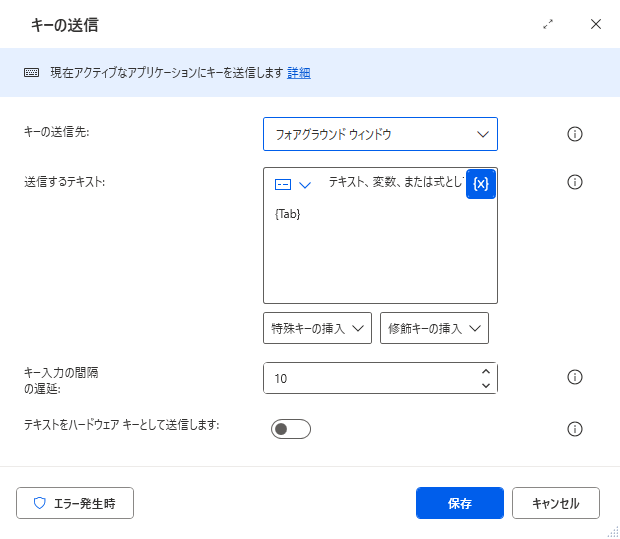Expand the 修飾キーの挿入 dropdown
This screenshot has height=539, width=620.
(434, 328)
